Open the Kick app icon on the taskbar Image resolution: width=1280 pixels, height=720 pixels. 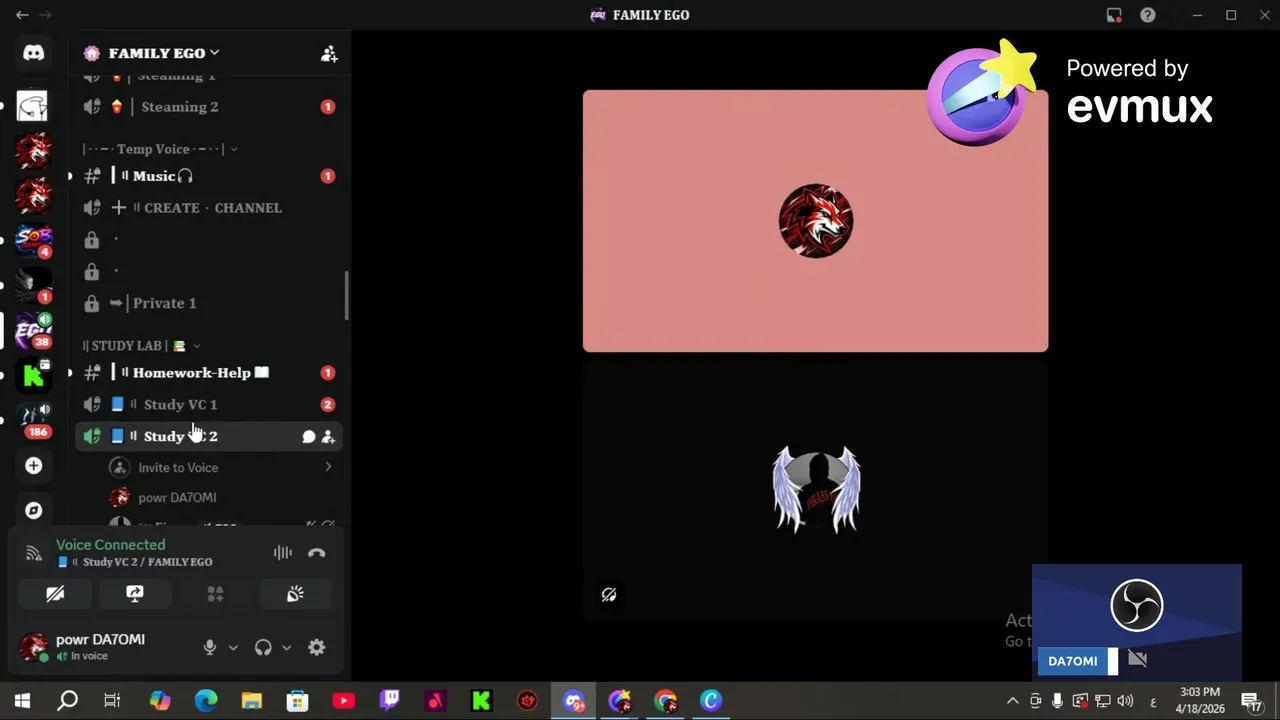[x=481, y=701]
